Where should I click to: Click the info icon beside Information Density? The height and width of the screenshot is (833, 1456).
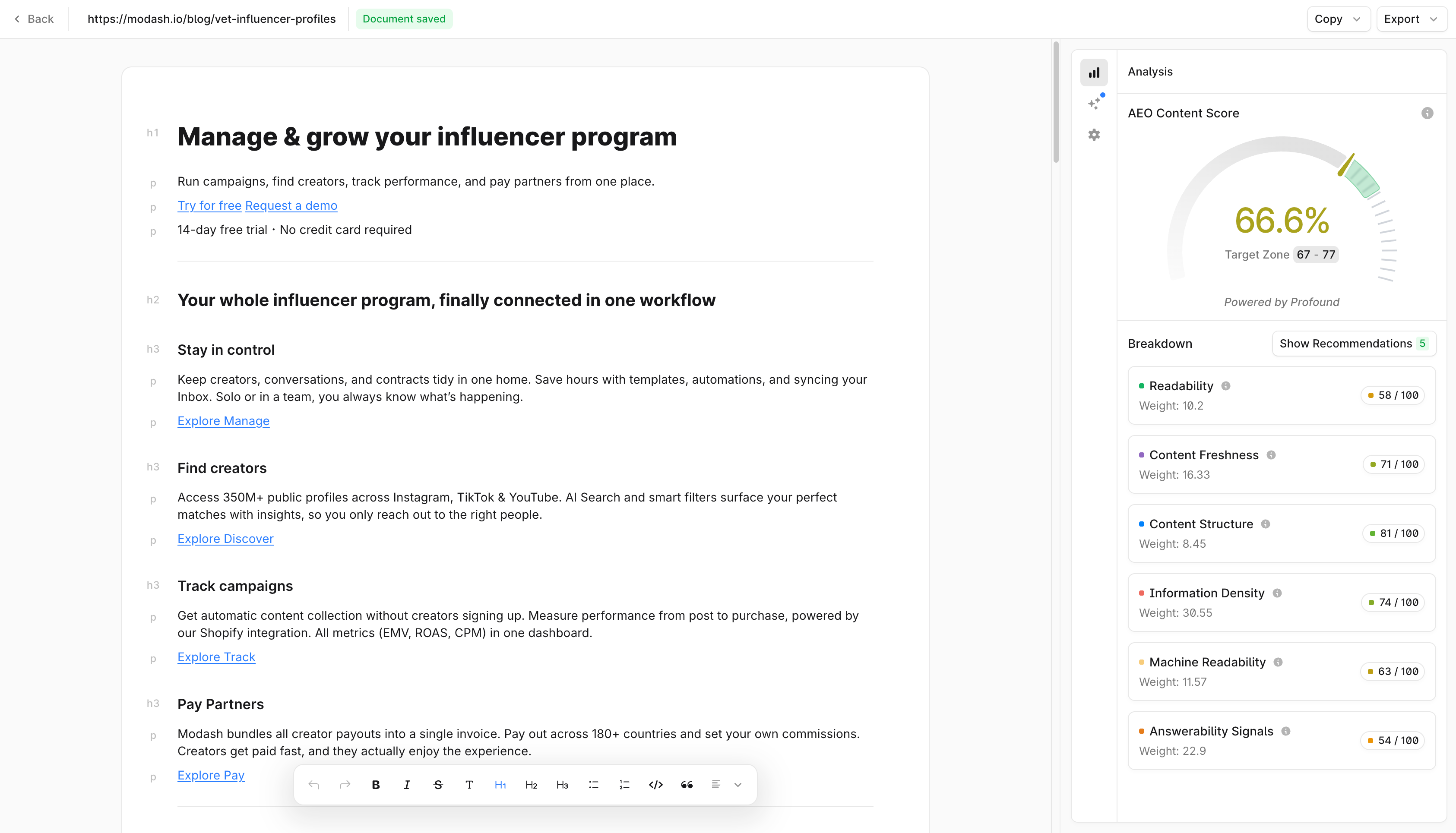pos(1277,593)
